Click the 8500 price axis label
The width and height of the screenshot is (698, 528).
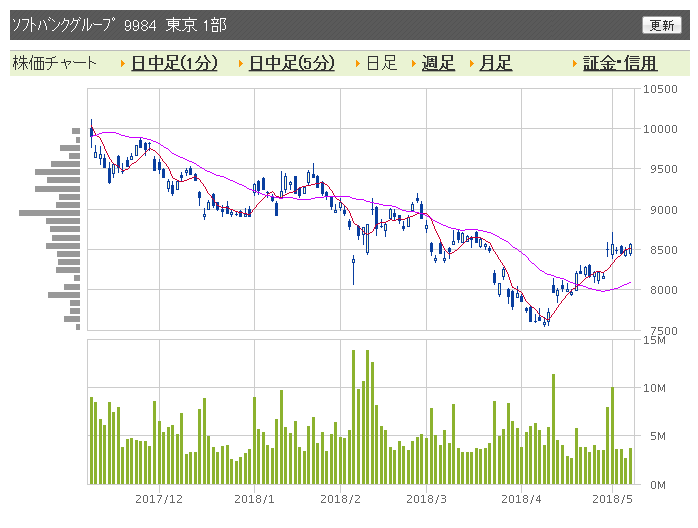click(x=663, y=250)
